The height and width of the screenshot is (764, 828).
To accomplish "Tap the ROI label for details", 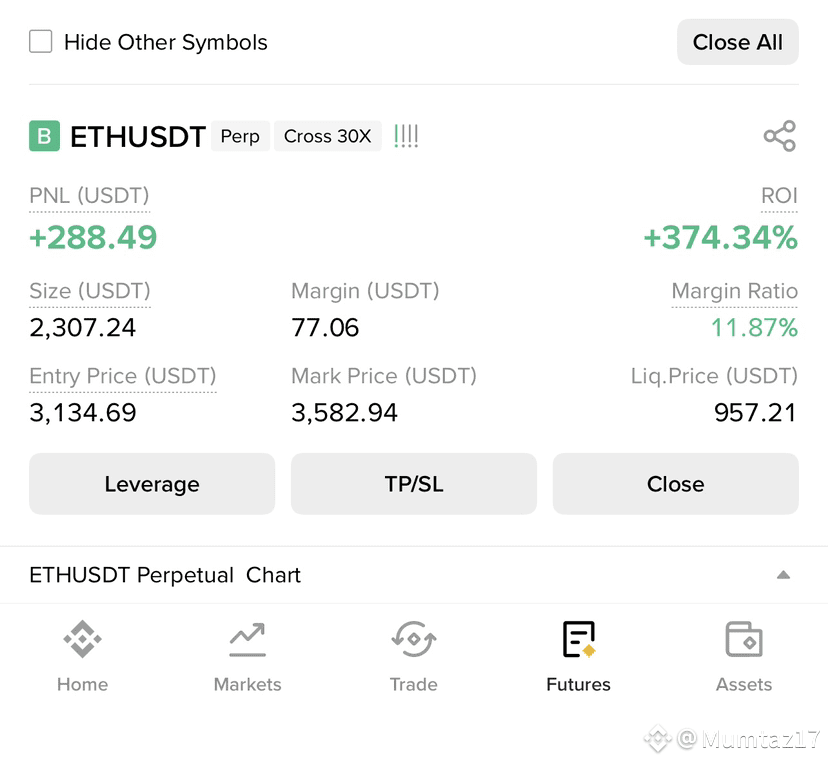I will (779, 196).
